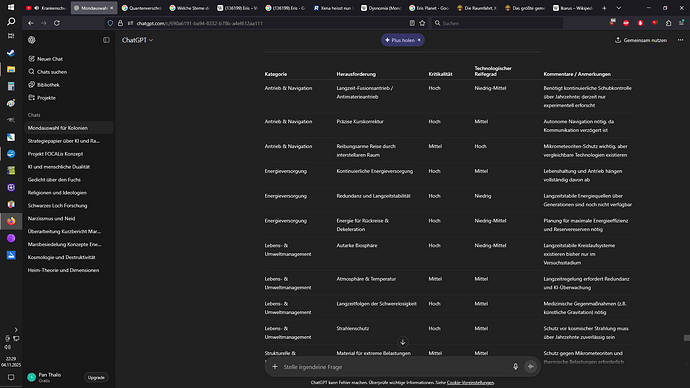This screenshot has width=690, height=388.
Task: Open chat Religionen und Ideologien
Action: [69, 193]
